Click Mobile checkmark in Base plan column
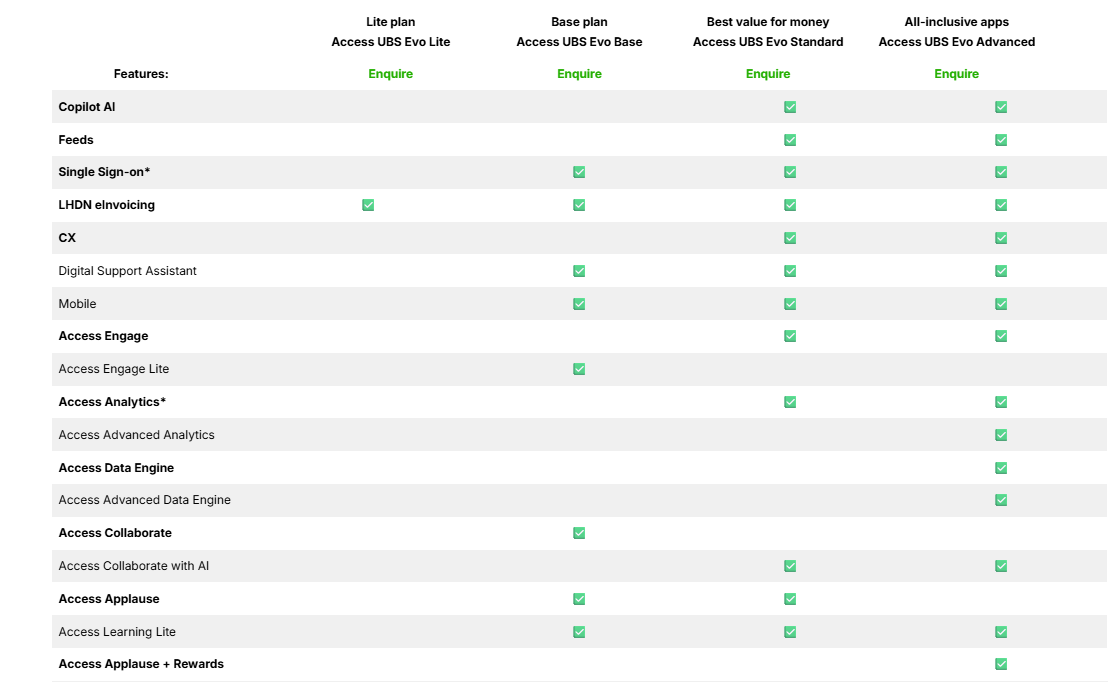 point(579,304)
